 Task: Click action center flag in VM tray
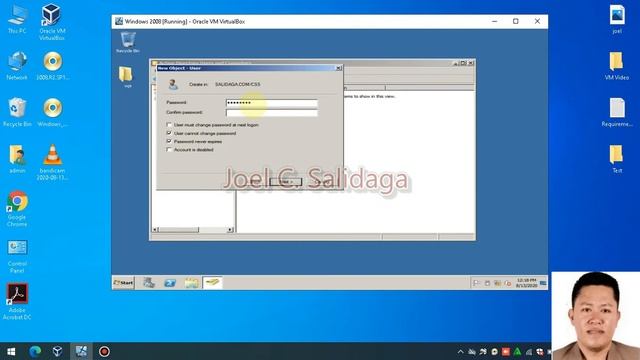[x=476, y=283]
